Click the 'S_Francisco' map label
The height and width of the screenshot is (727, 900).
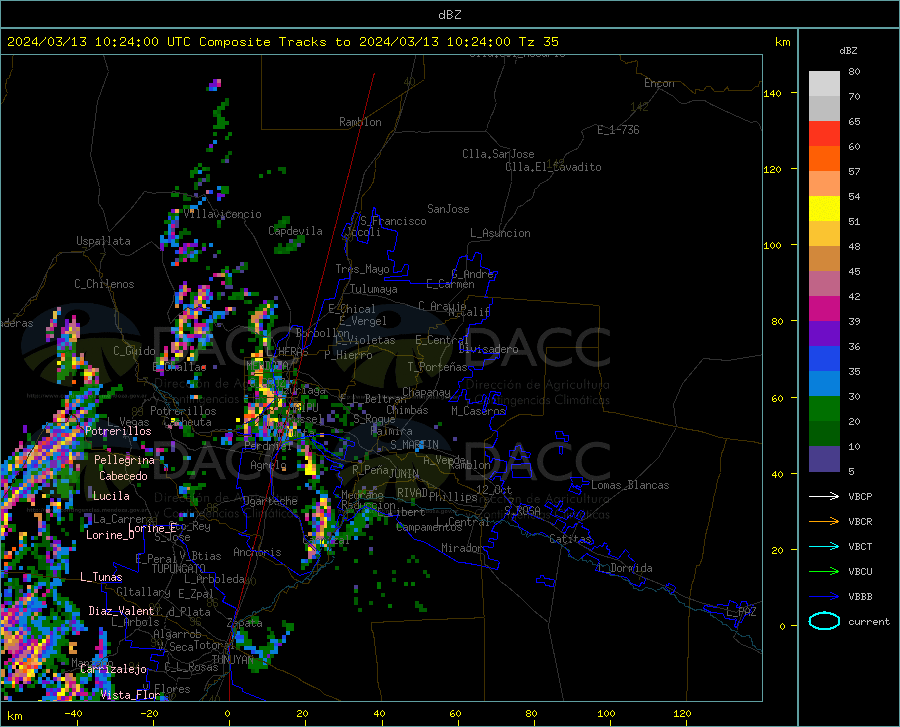click(x=393, y=221)
